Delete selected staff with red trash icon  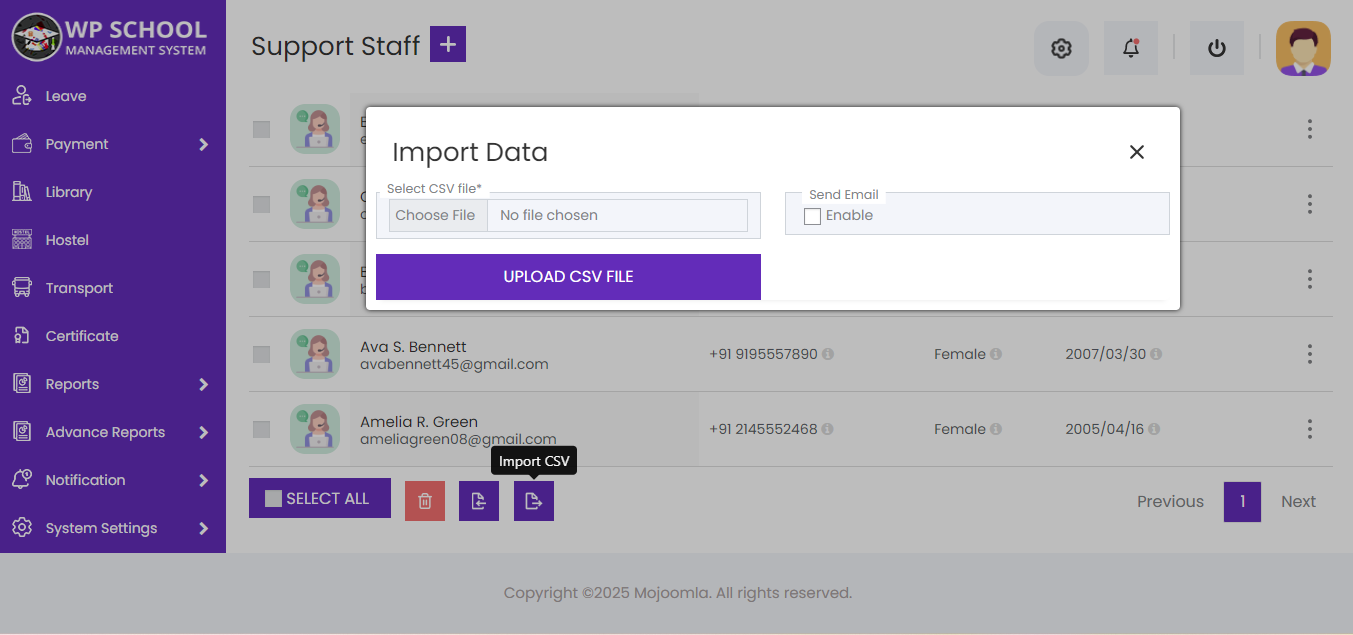425,501
